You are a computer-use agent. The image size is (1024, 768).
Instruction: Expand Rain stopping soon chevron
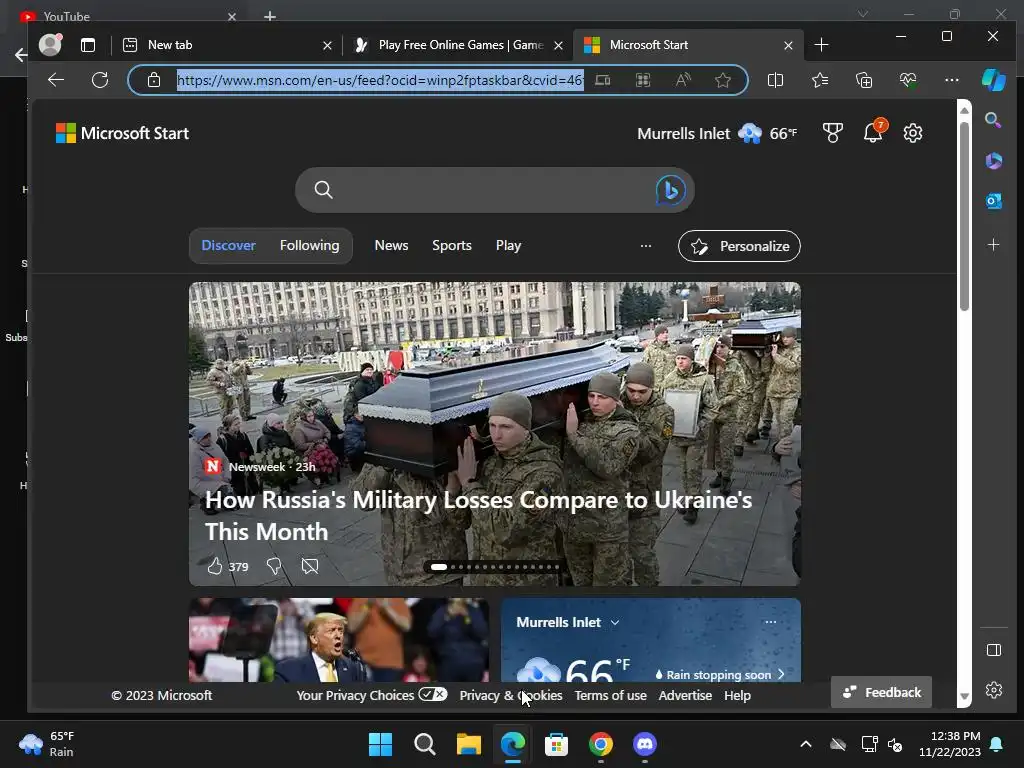[781, 674]
